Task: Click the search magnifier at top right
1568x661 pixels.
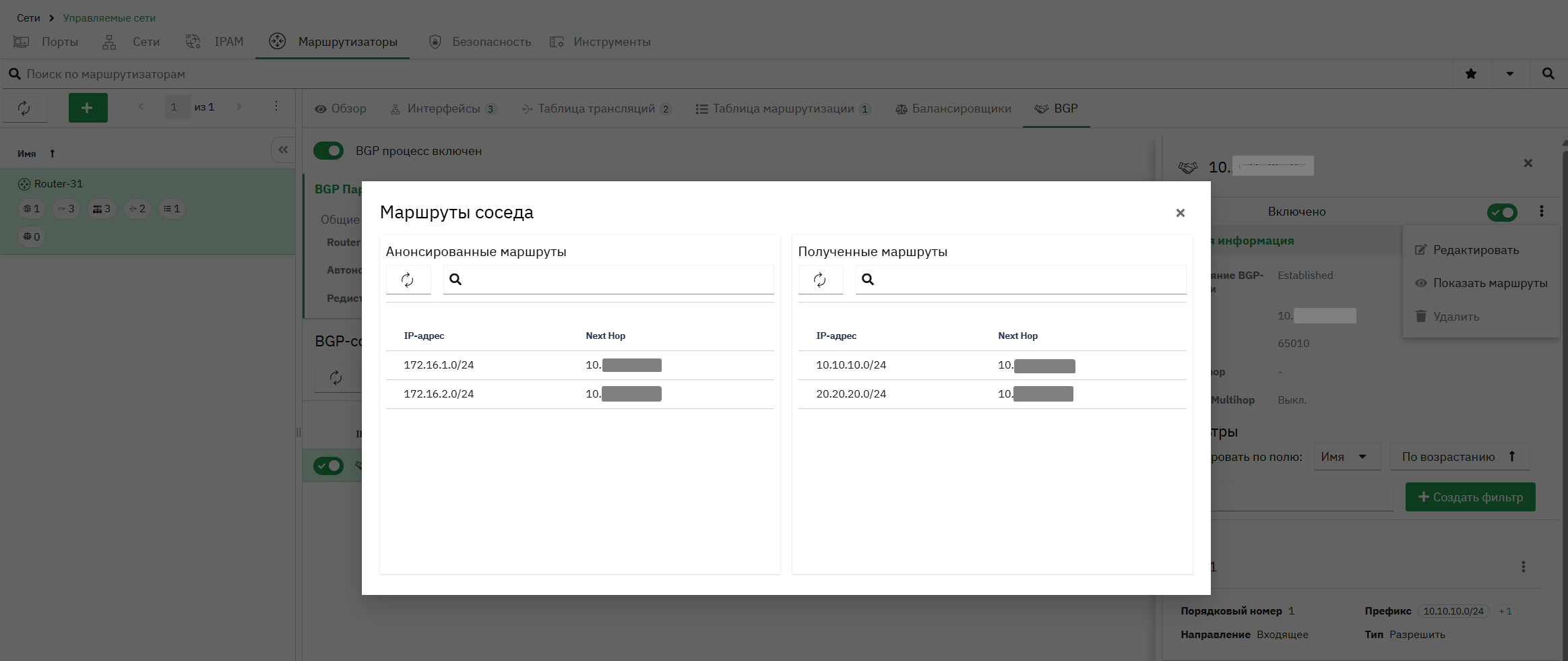Action: pyautogui.click(x=1548, y=74)
